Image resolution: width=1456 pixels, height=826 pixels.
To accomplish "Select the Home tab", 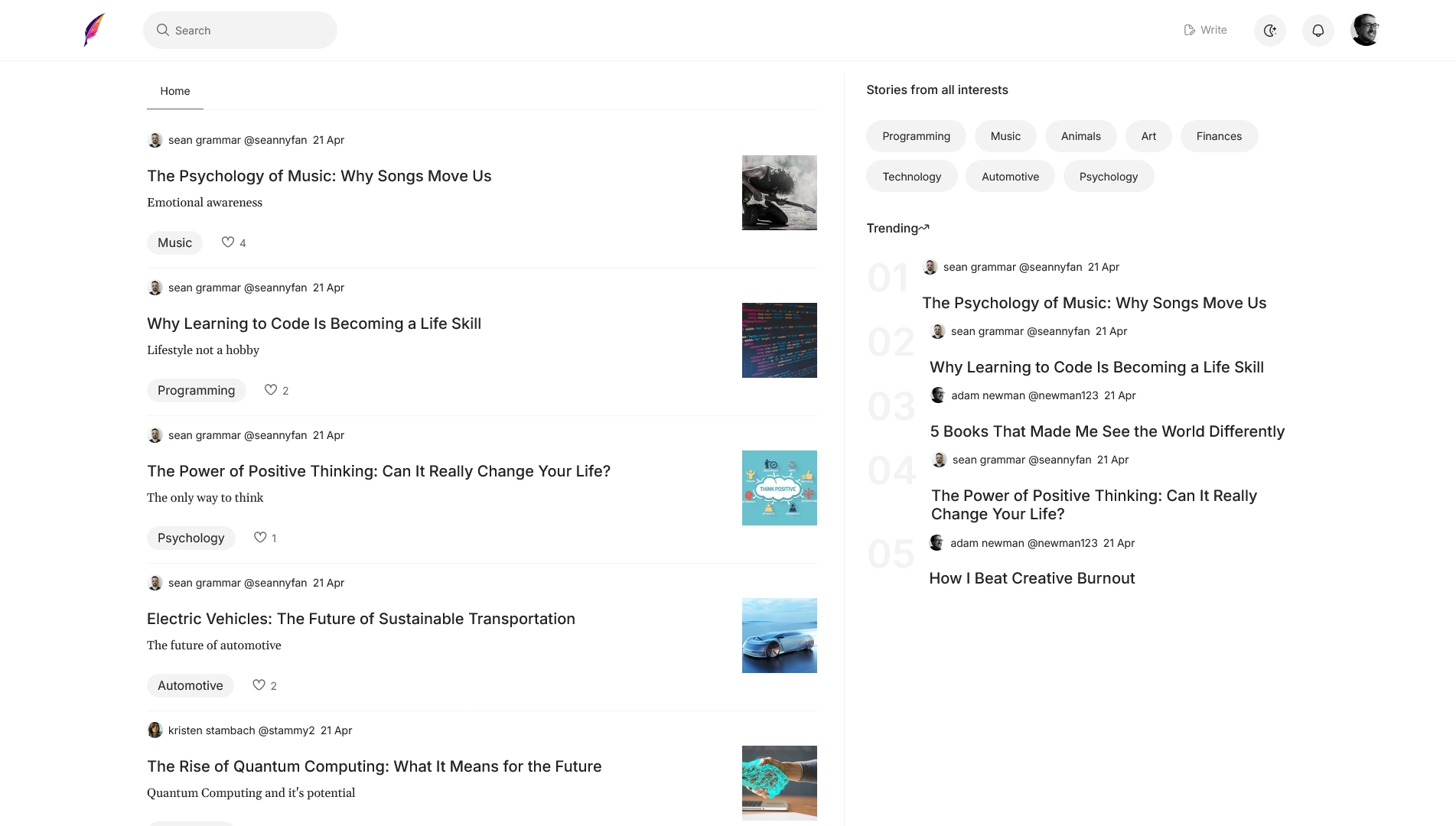I will (x=175, y=91).
